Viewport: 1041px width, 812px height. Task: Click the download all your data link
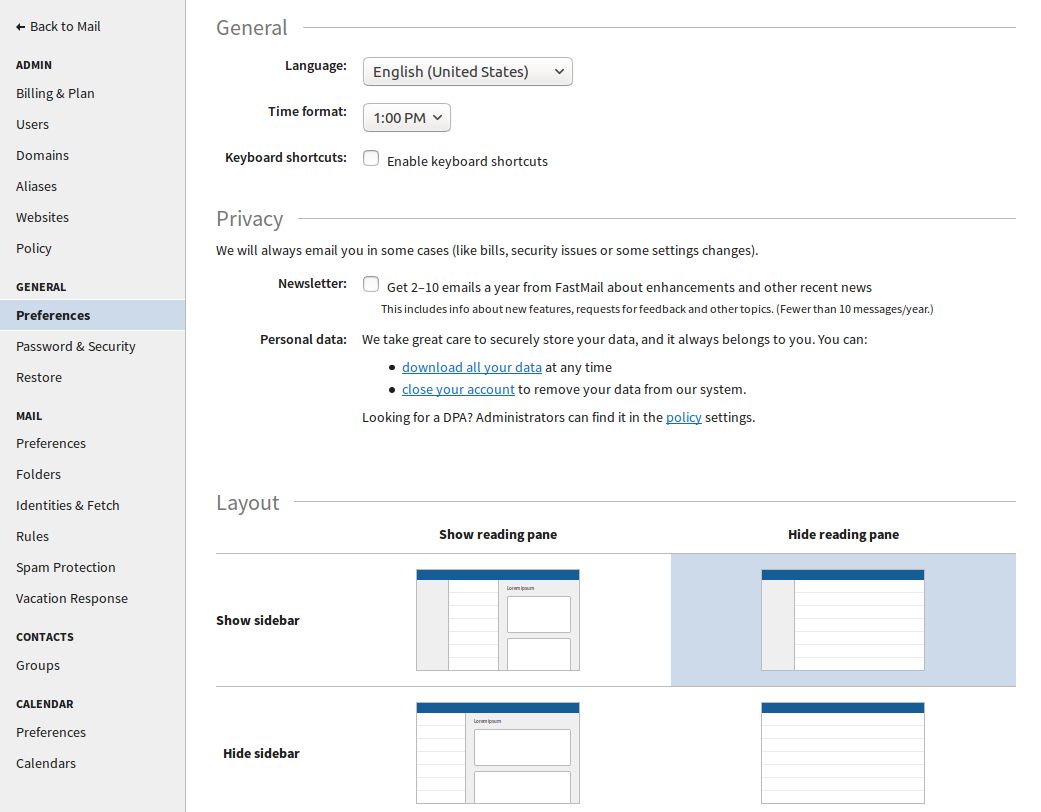[471, 367]
